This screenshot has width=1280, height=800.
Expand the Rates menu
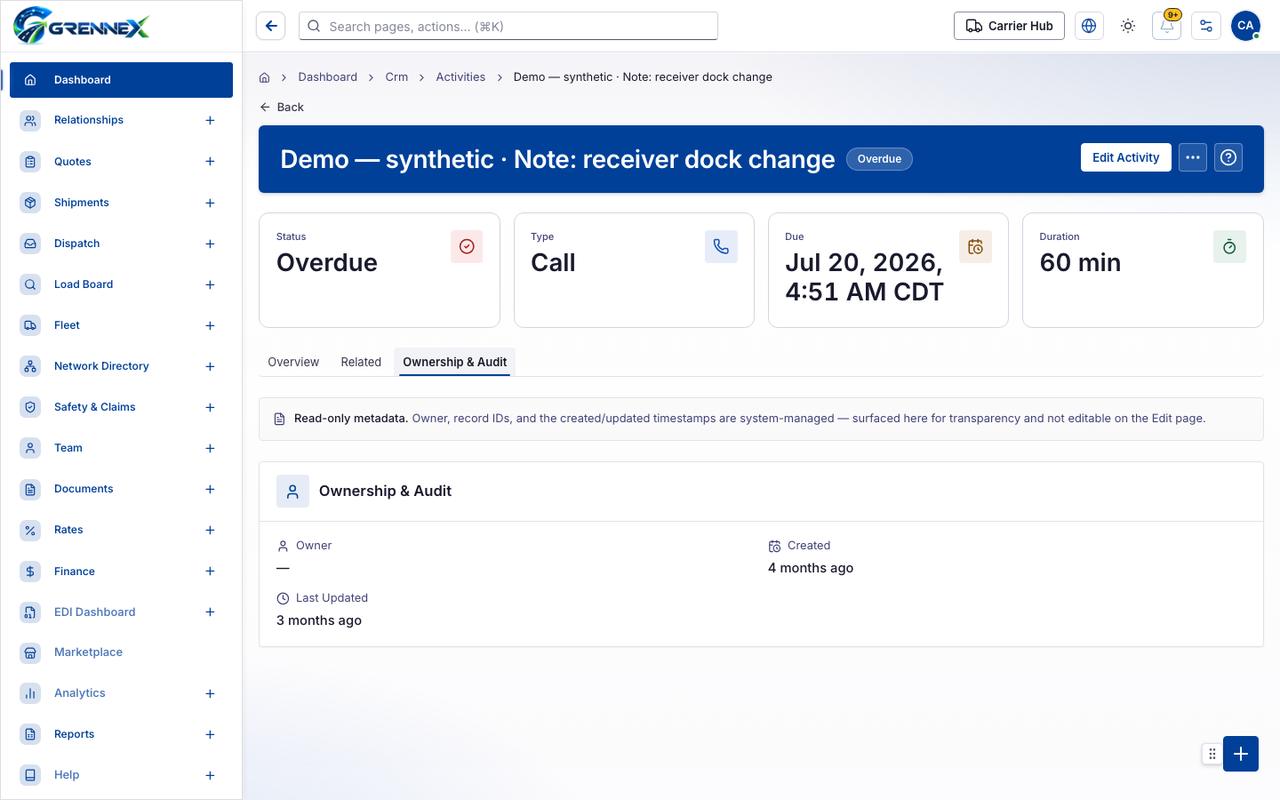point(210,530)
